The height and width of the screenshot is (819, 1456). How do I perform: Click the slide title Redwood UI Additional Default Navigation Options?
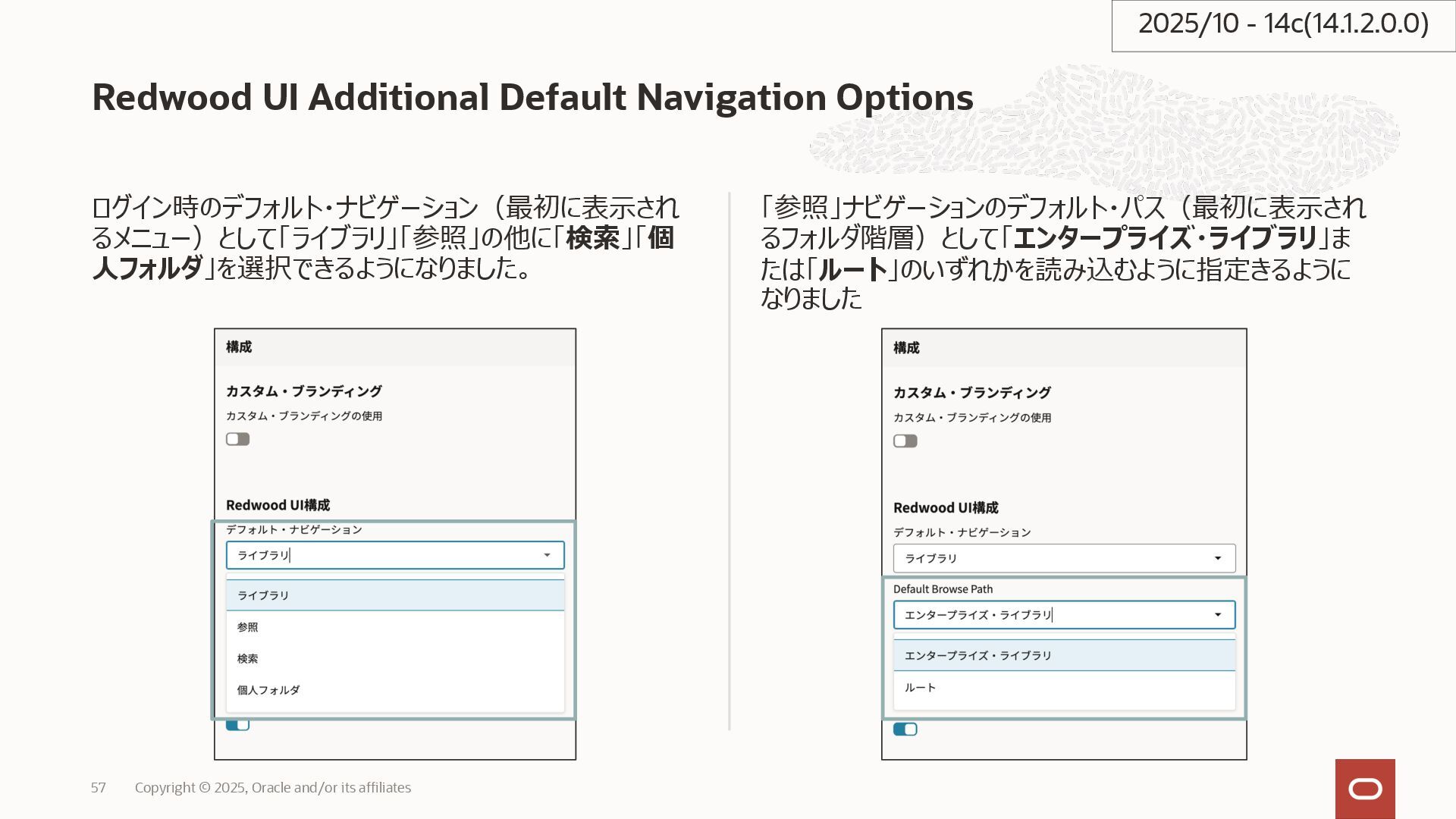click(x=532, y=98)
